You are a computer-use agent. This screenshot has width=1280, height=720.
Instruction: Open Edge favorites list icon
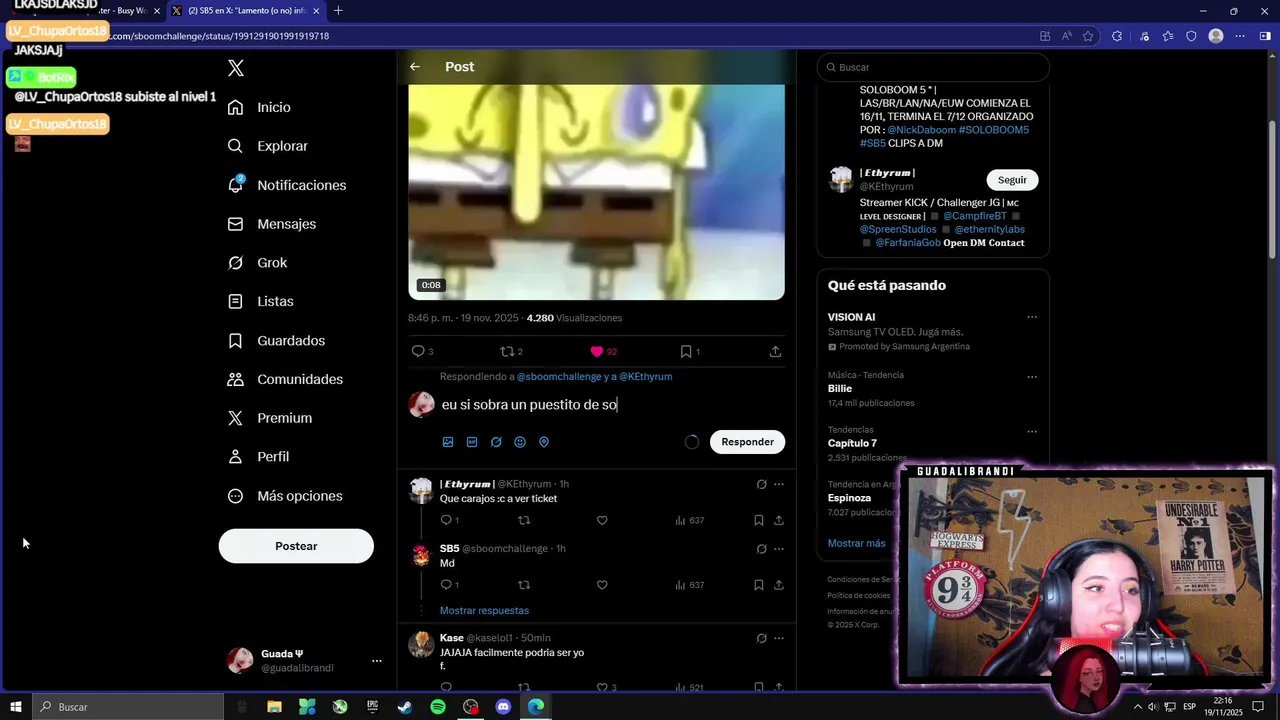coord(1167,36)
